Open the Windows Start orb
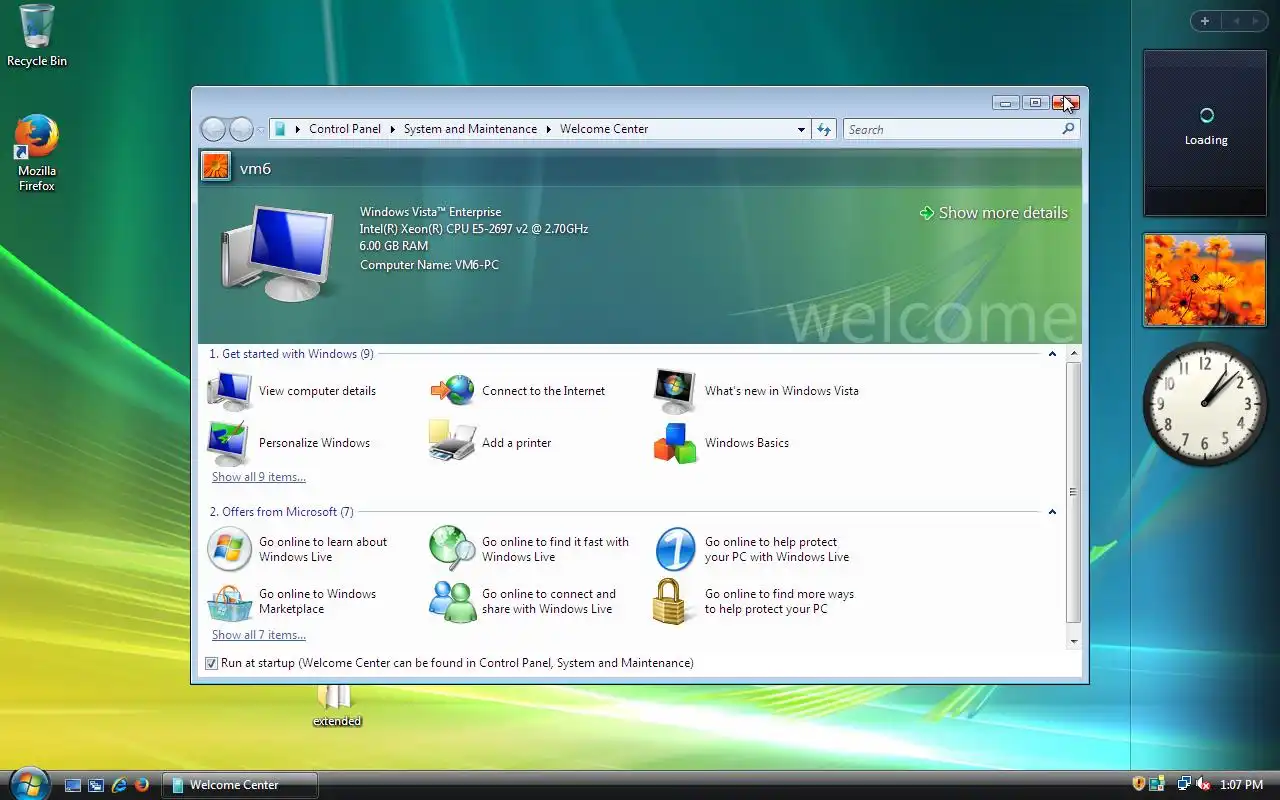This screenshot has height=800, width=1280. click(28, 783)
